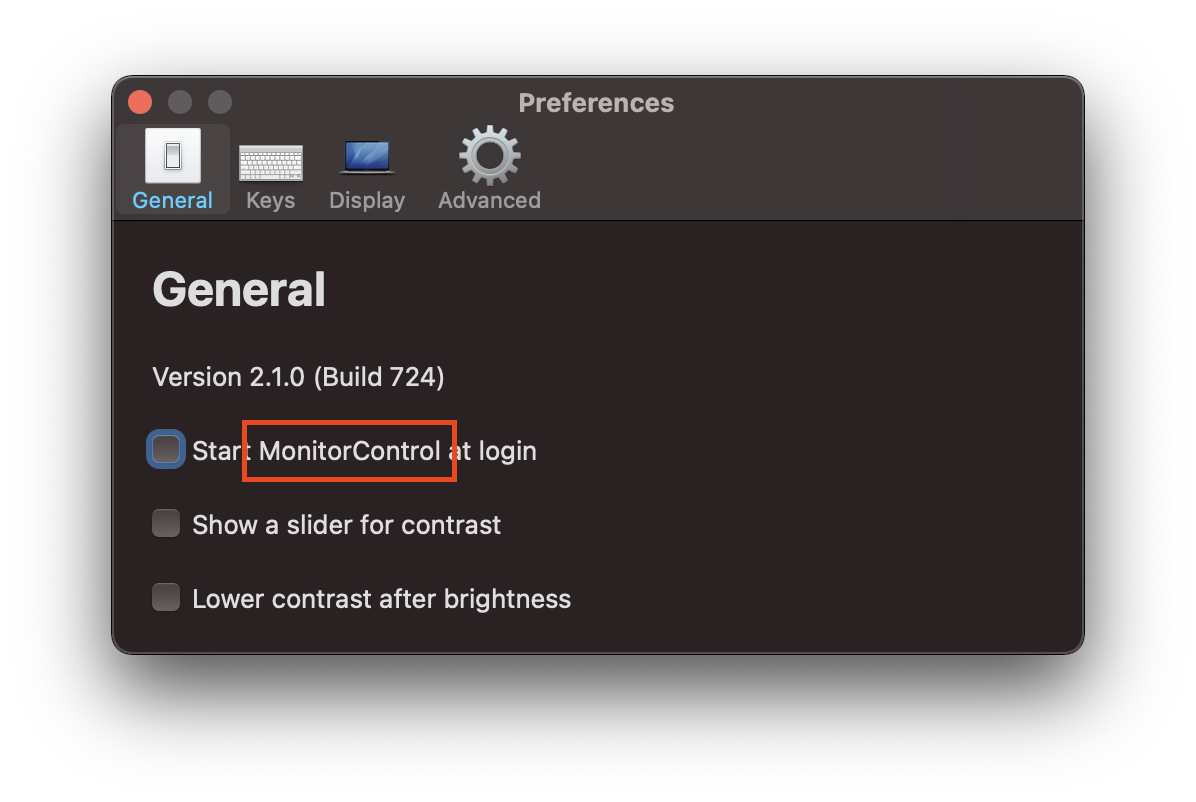Enable Start MonitorControl at login
1196x802 pixels.
tap(165, 449)
